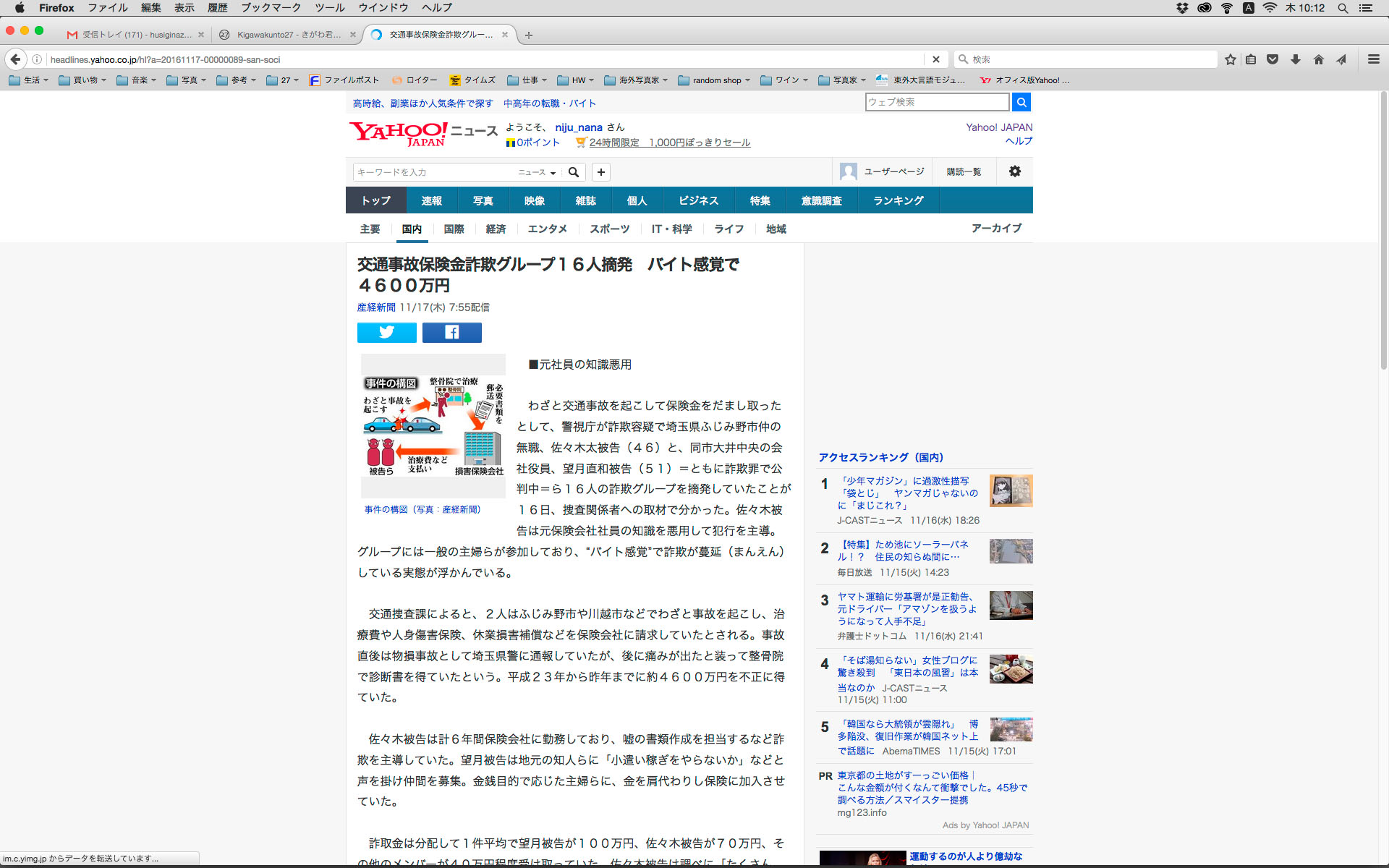Click the plus button next to keyword search
1389x868 pixels.
pyautogui.click(x=600, y=172)
